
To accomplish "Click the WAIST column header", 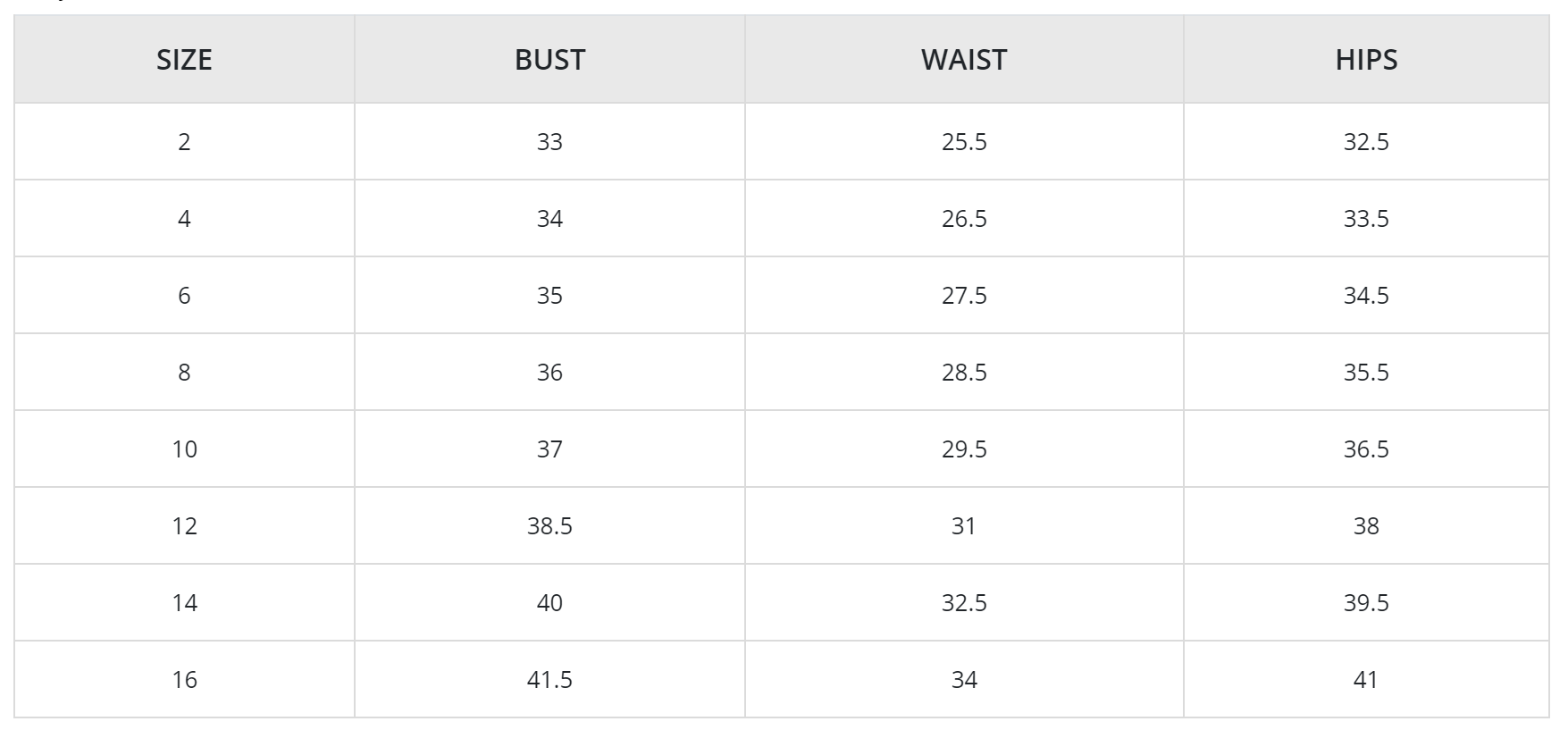I will coord(963,60).
